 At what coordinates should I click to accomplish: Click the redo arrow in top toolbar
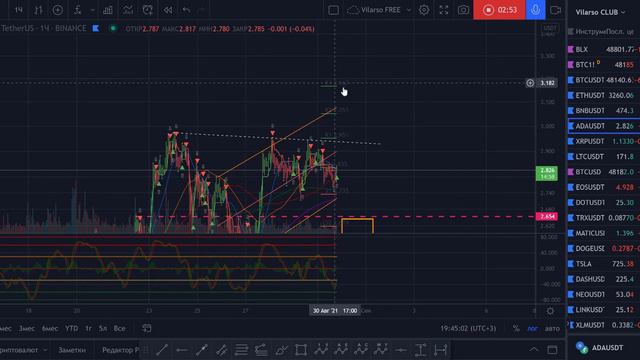pyautogui.click(x=201, y=10)
